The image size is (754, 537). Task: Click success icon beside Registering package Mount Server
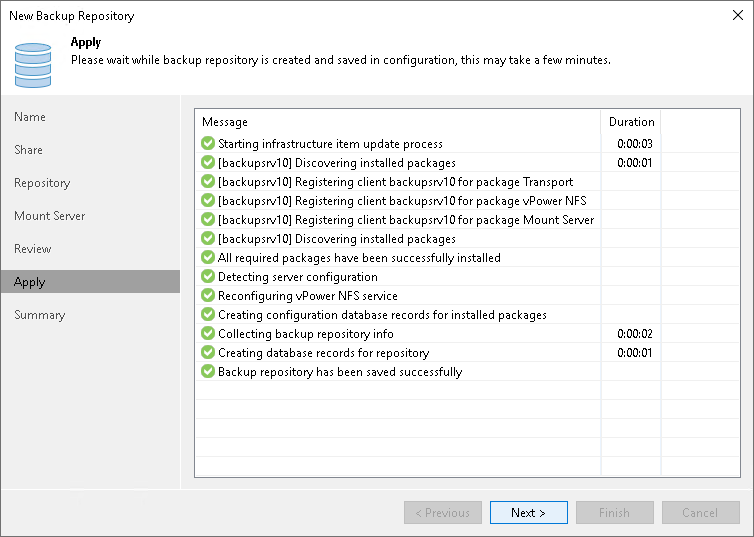point(208,219)
